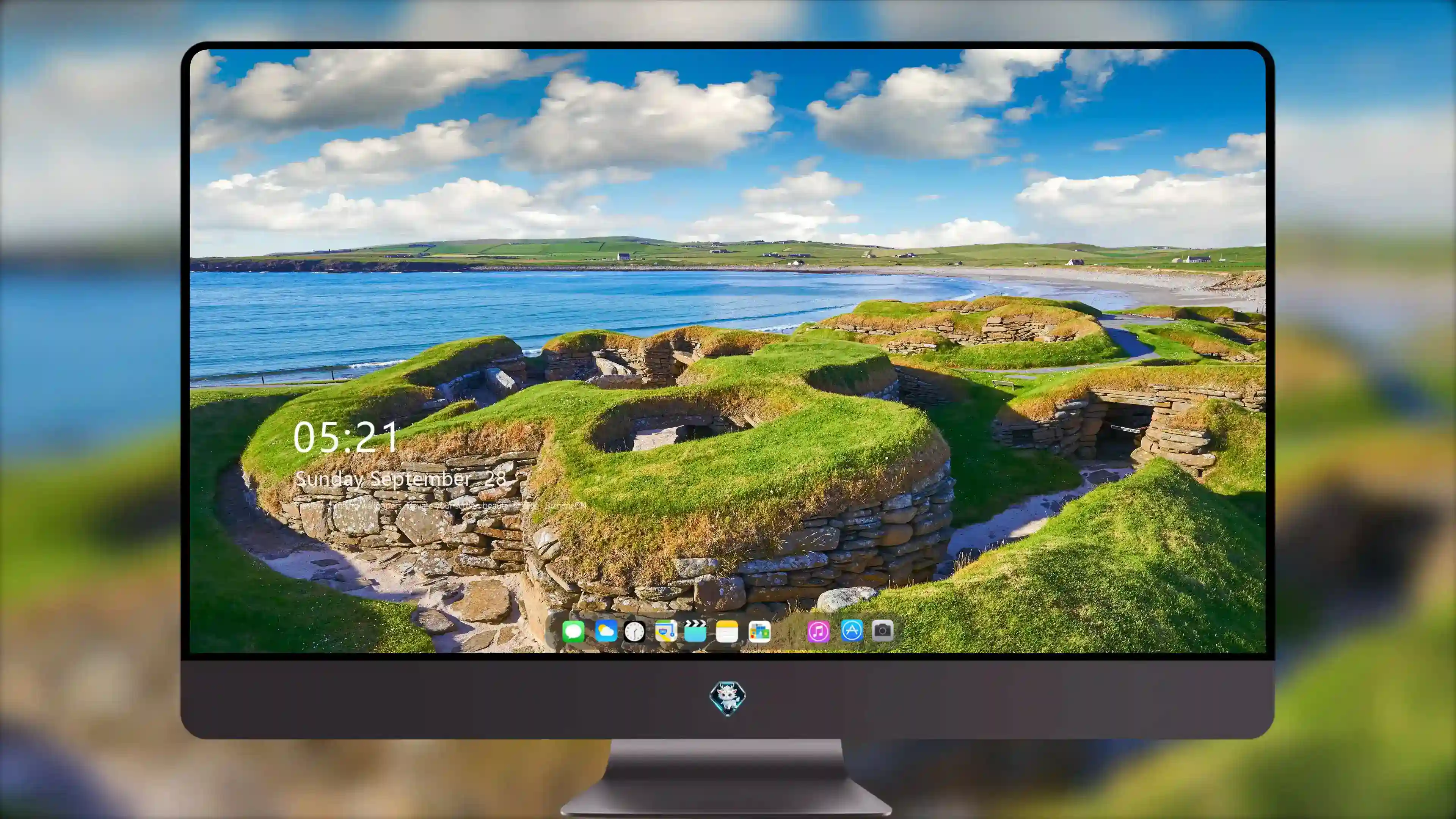Open the Camera app in the dock
This screenshot has height=819, width=1456.
(882, 630)
